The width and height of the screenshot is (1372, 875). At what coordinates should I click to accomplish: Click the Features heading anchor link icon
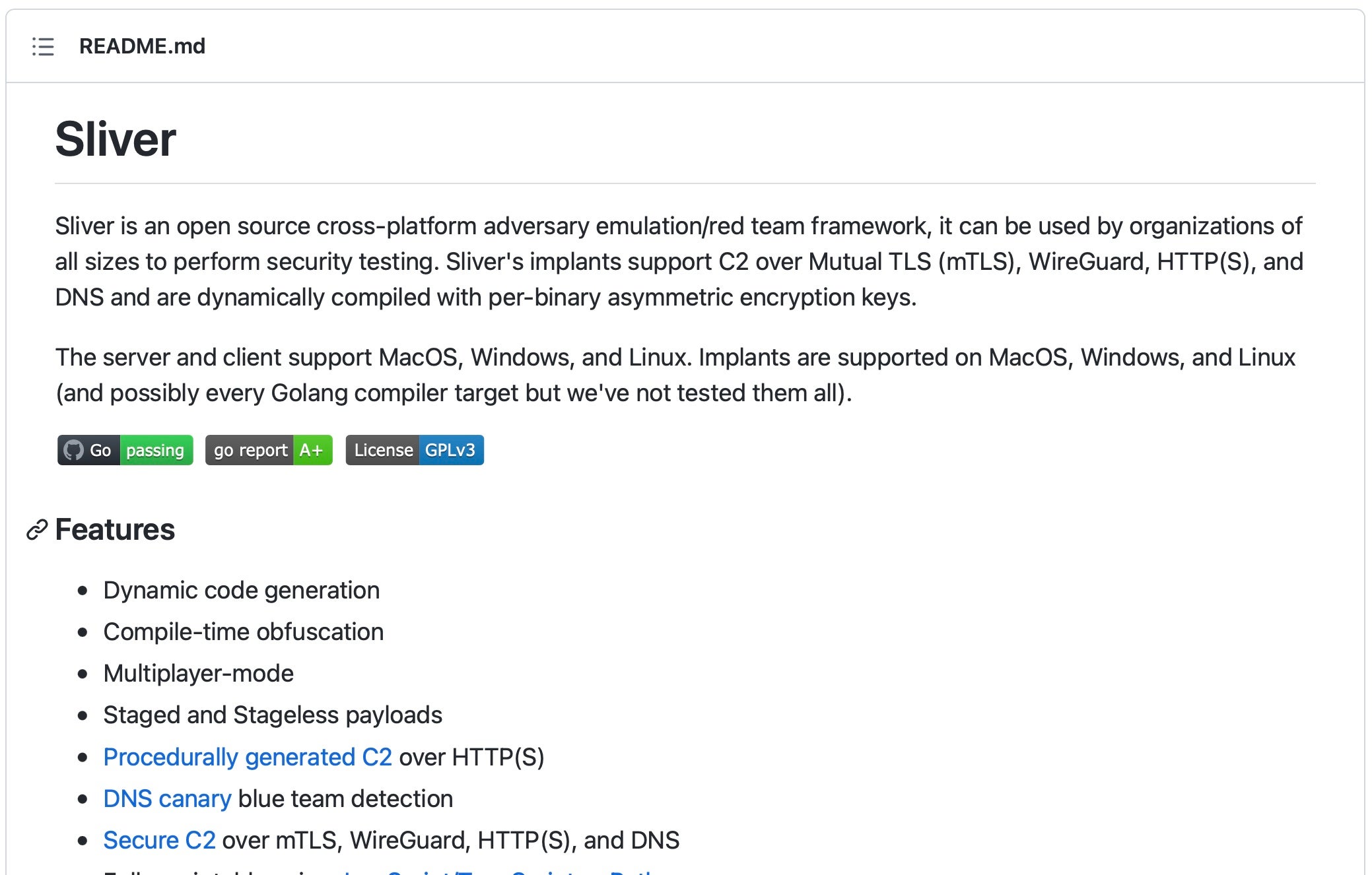pyautogui.click(x=37, y=530)
